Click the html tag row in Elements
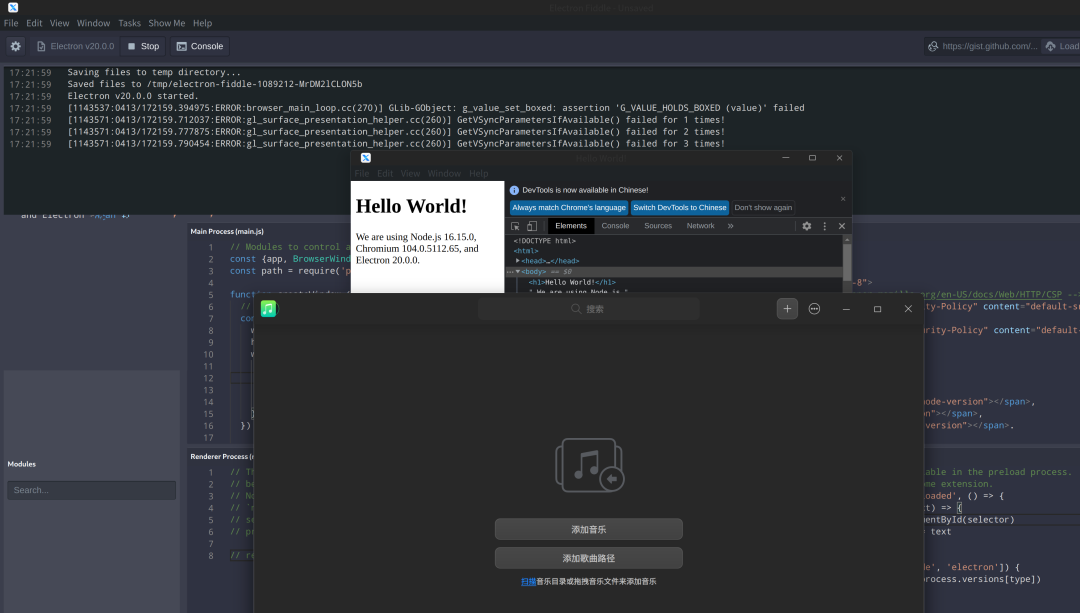This screenshot has width=1080, height=613. (x=526, y=251)
